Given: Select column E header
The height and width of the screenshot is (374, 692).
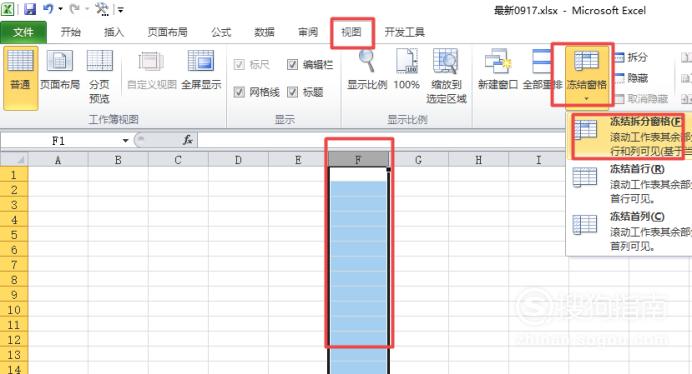Looking at the screenshot, I should point(298,160).
